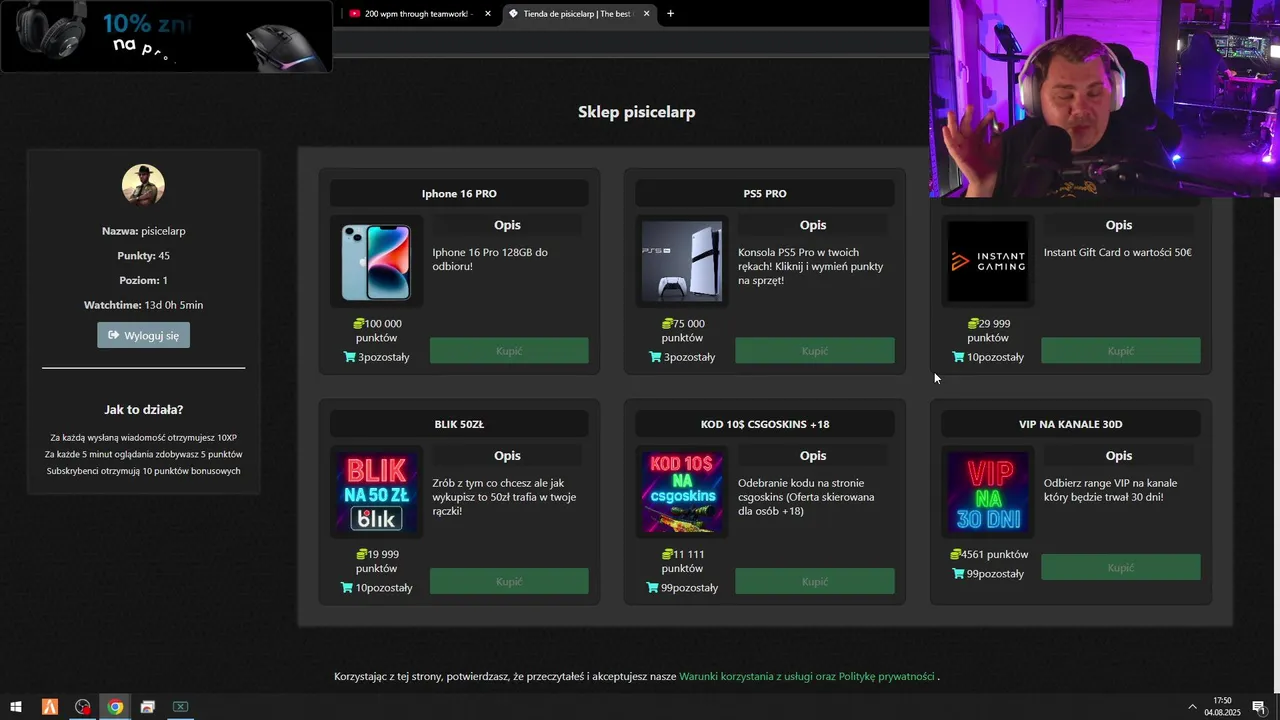Screen dimensions: 1280x720
Task: Click the 'Iphone 16 PRO' card title
Action: click(x=459, y=194)
